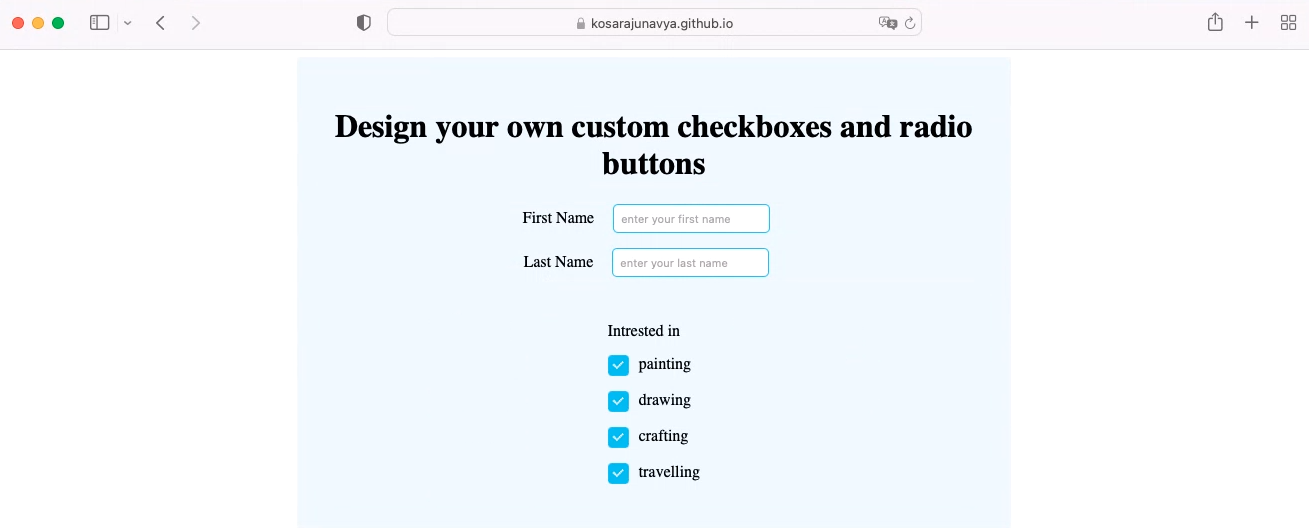Image resolution: width=1309 pixels, height=528 pixels.
Task: Click the 'travelling' label text
Action: tap(669, 472)
